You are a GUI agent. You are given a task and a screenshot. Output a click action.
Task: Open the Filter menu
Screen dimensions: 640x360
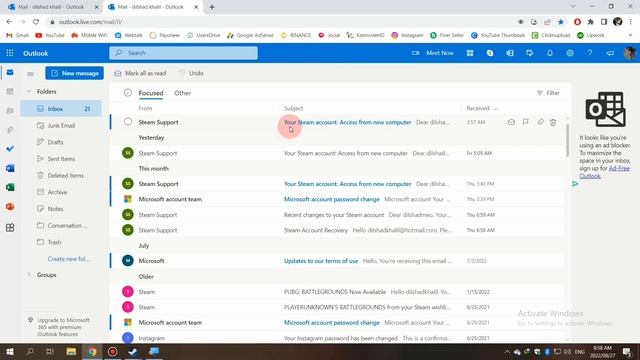[x=548, y=93]
